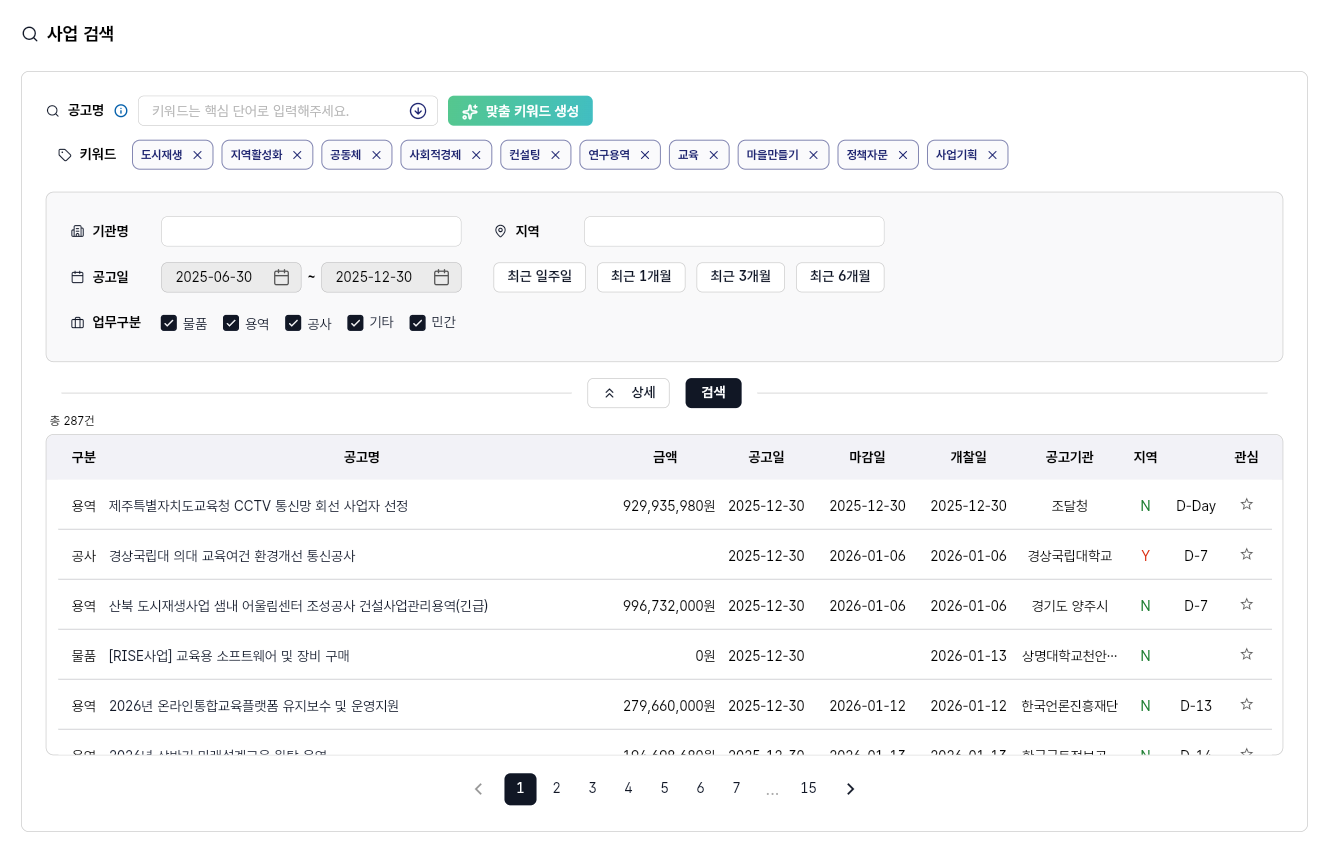Image resolution: width=1323 pixels, height=847 pixels.
Task: Click the sparkle icon on 맞춤 키워드 생성
Action: click(x=470, y=111)
